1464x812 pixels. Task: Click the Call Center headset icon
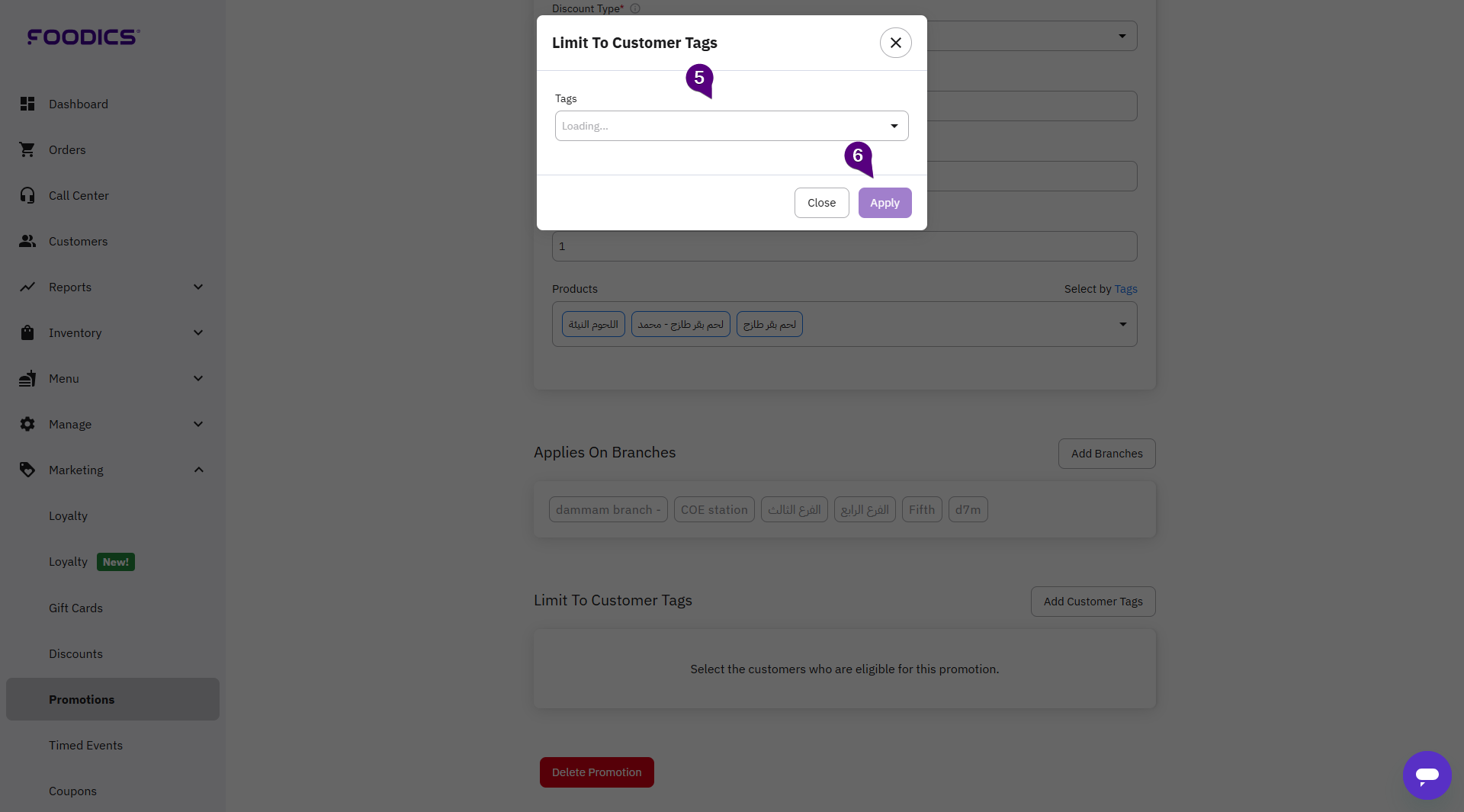pyautogui.click(x=27, y=195)
